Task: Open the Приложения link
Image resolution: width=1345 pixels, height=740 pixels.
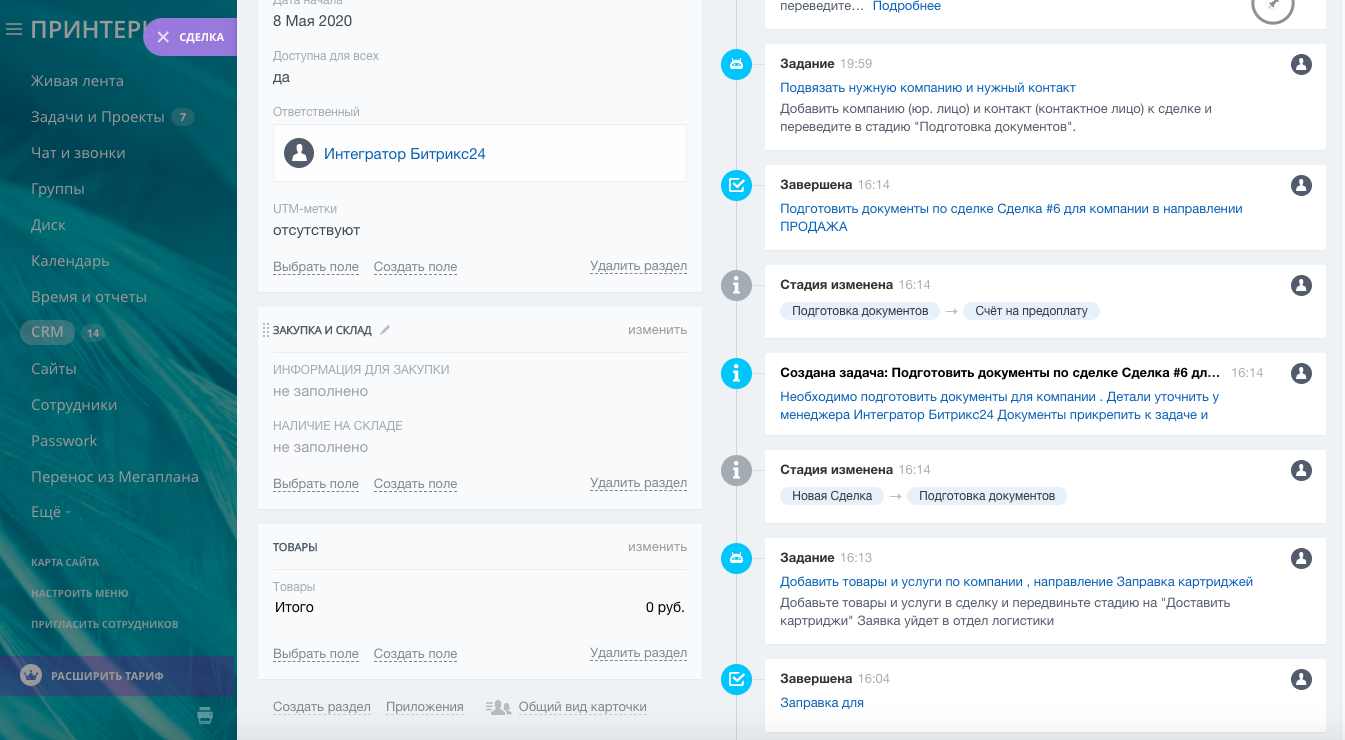Action: [425, 707]
